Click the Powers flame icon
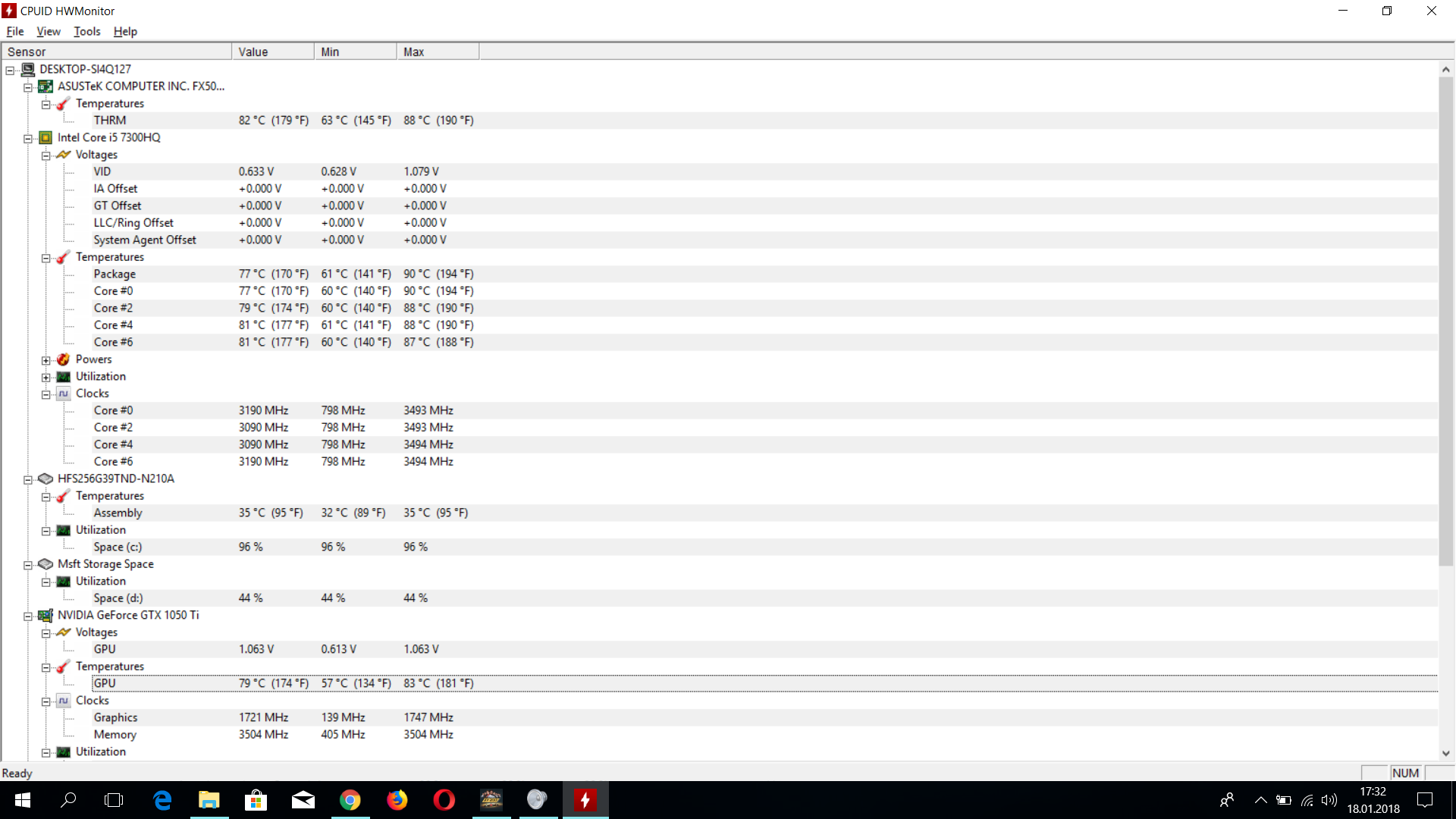The width and height of the screenshot is (1456, 819). pos(64,359)
